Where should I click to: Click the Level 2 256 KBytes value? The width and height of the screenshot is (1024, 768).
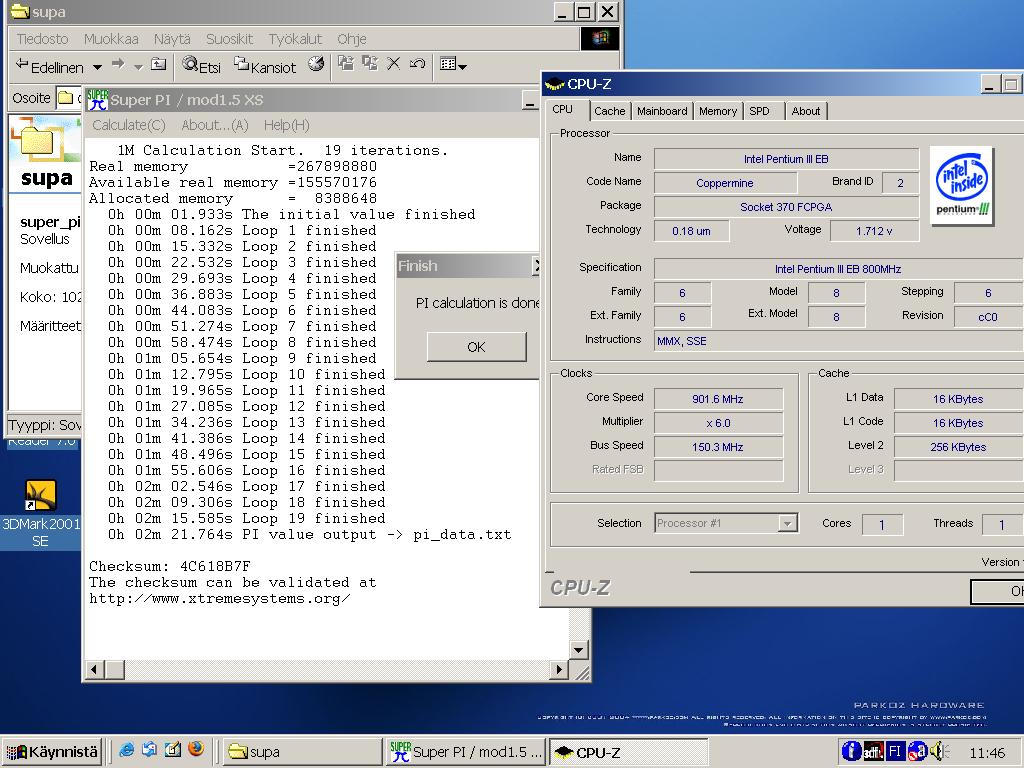[958, 447]
